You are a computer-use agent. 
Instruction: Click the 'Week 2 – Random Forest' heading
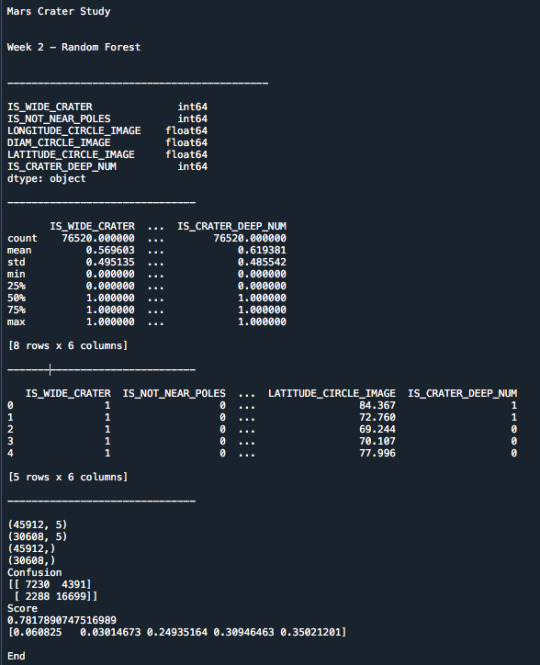[73, 47]
